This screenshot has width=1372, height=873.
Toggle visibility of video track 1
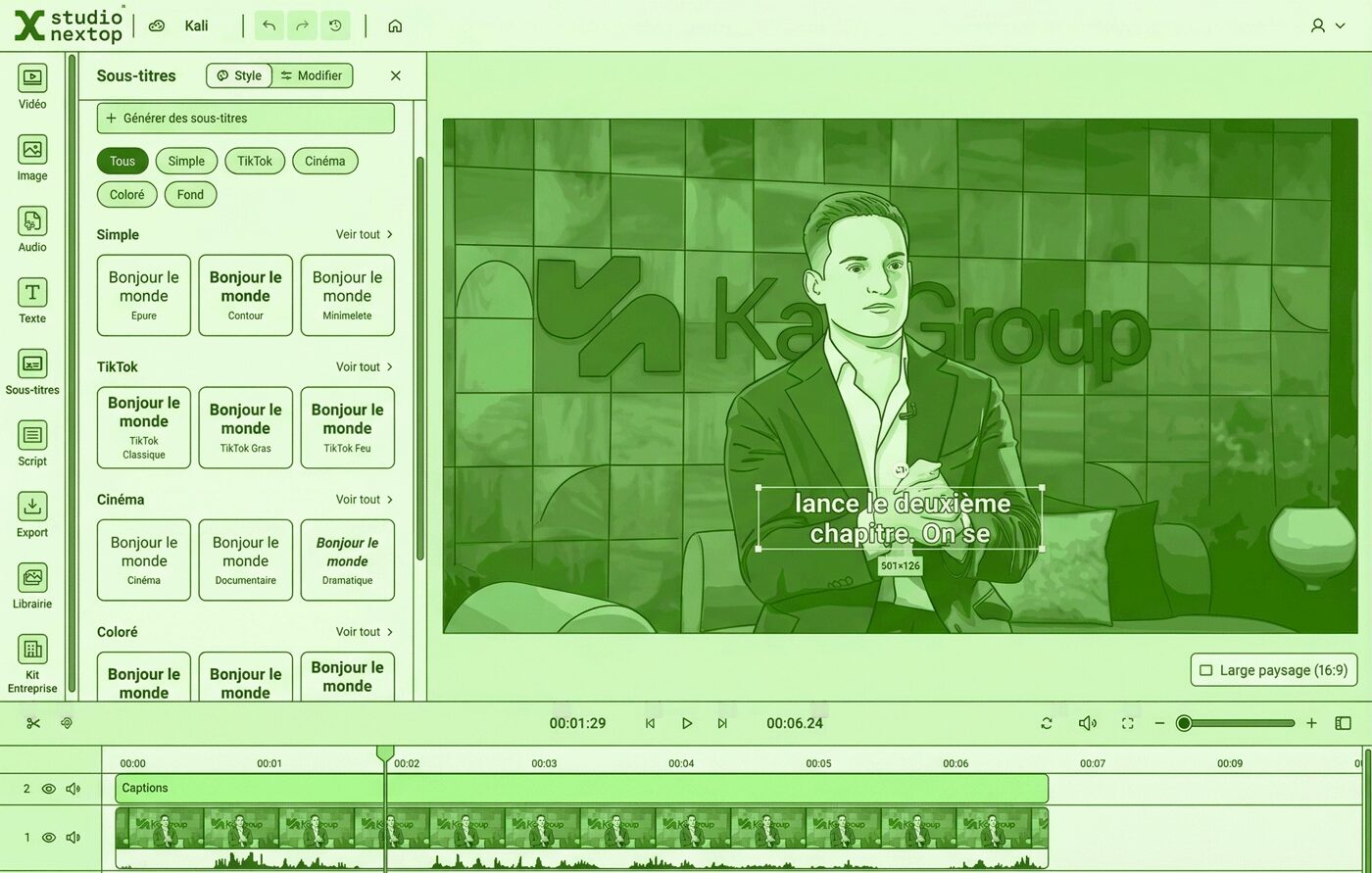48,838
